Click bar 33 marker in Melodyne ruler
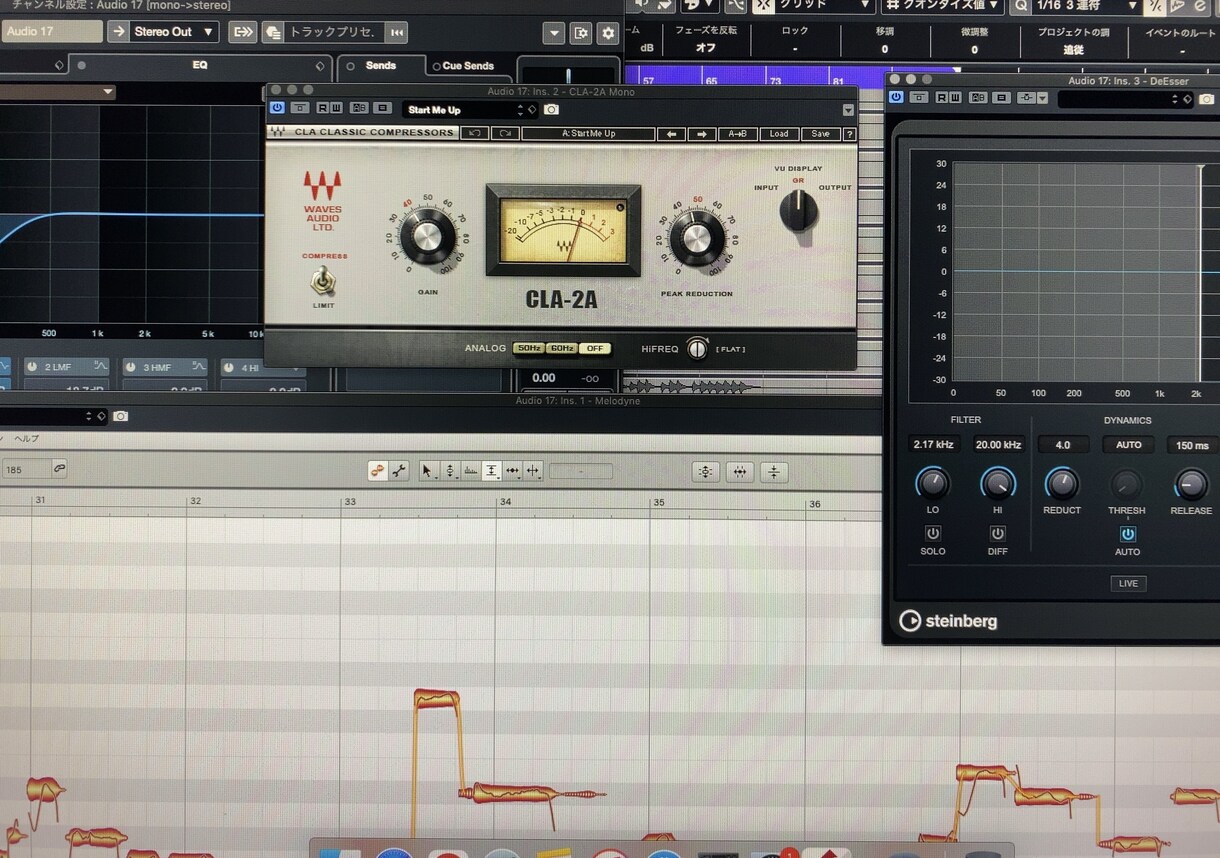 [349, 501]
